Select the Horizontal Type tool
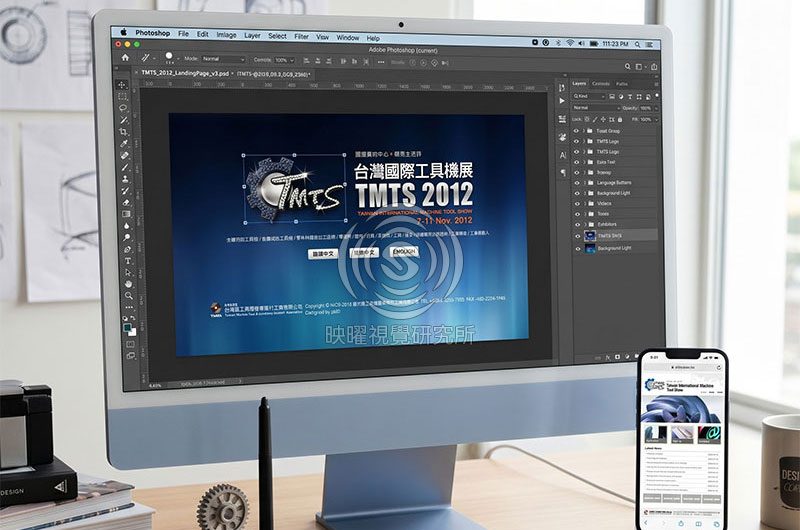 128,261
